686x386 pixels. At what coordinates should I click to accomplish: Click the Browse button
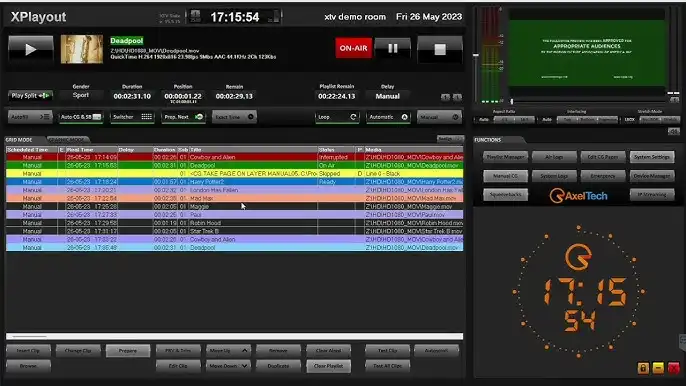pos(28,366)
